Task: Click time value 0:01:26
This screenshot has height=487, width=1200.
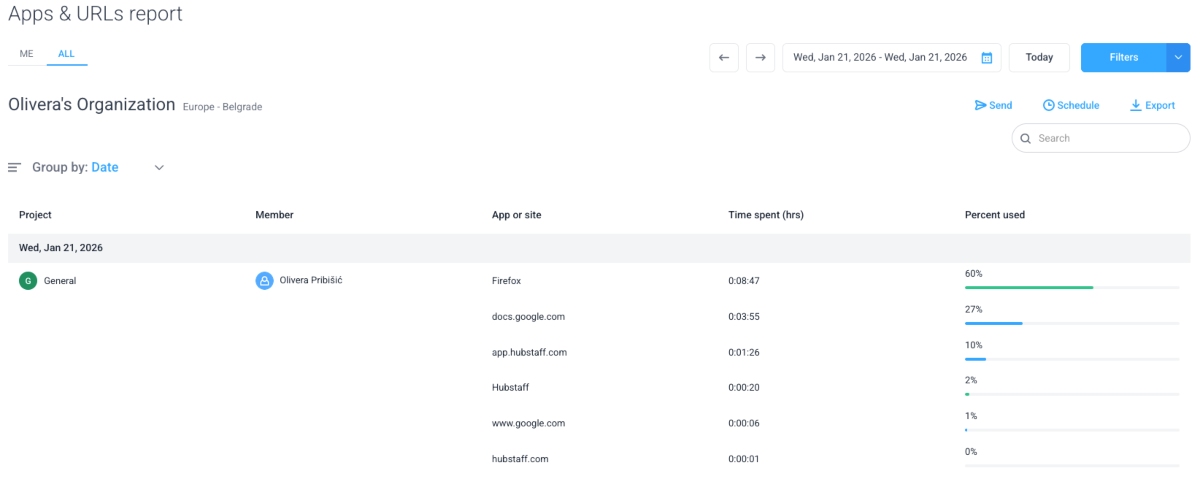Action: (745, 352)
